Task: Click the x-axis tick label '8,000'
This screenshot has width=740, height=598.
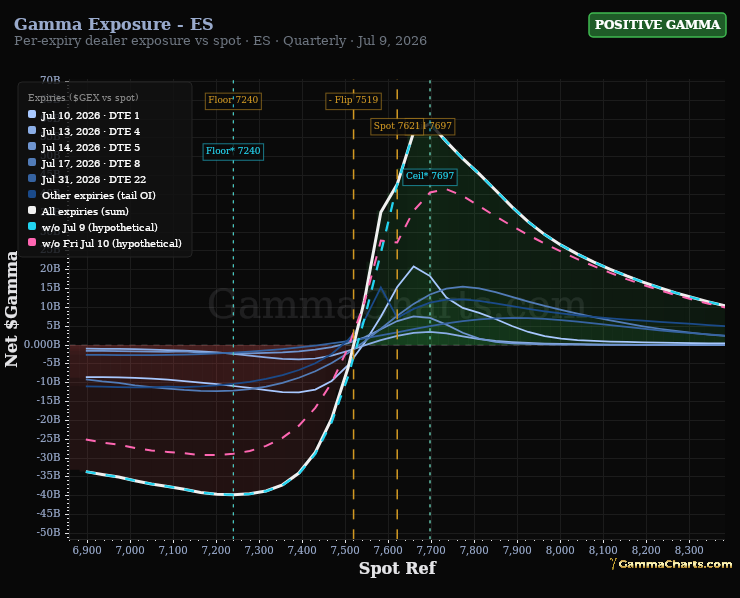Action: pos(560,550)
